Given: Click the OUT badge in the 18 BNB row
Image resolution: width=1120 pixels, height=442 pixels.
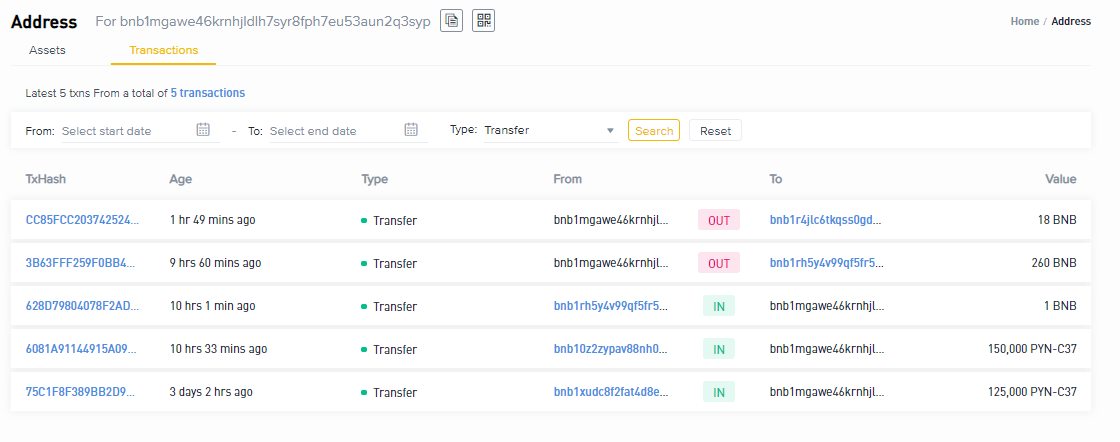Looking at the screenshot, I should tap(719, 220).
